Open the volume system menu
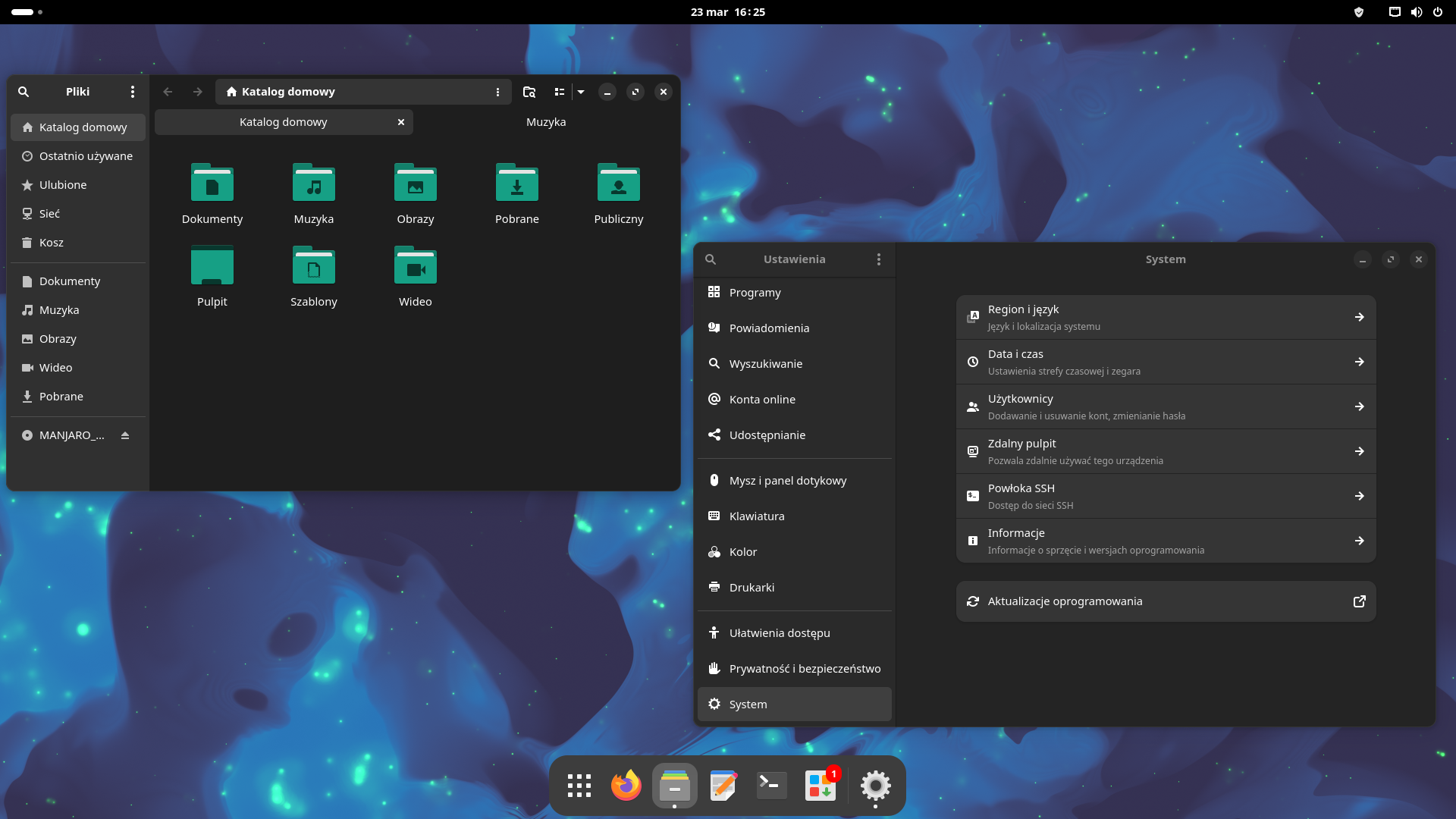The width and height of the screenshot is (1456, 819). tap(1416, 12)
